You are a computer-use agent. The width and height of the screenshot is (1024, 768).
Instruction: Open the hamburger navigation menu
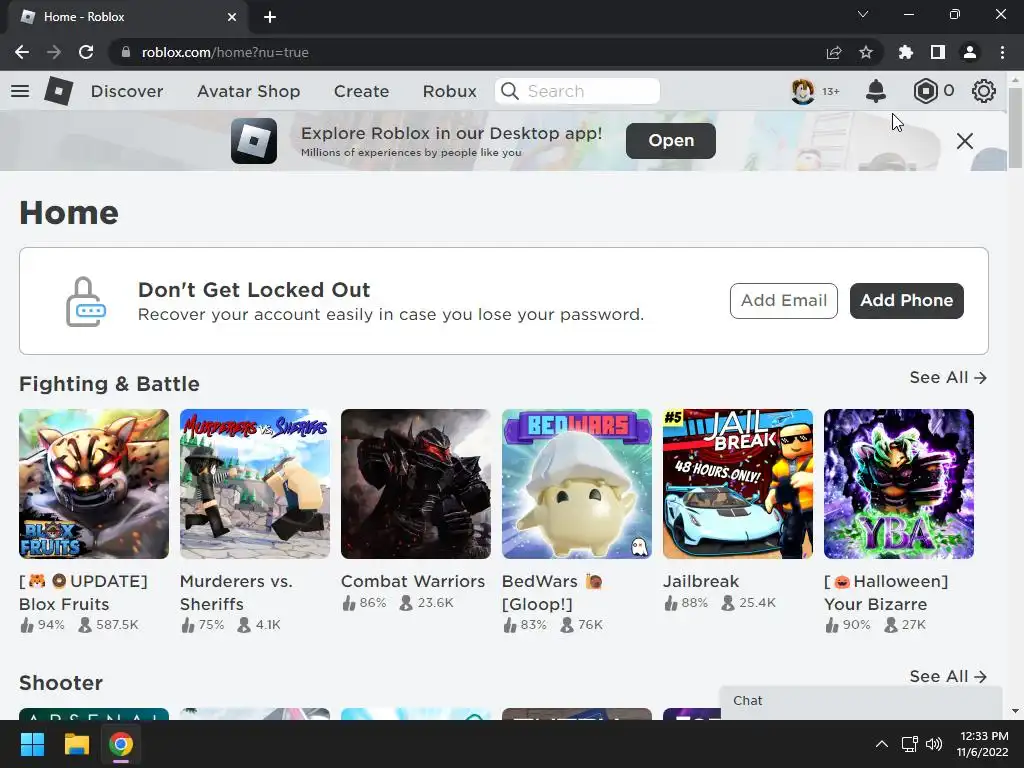(20, 91)
